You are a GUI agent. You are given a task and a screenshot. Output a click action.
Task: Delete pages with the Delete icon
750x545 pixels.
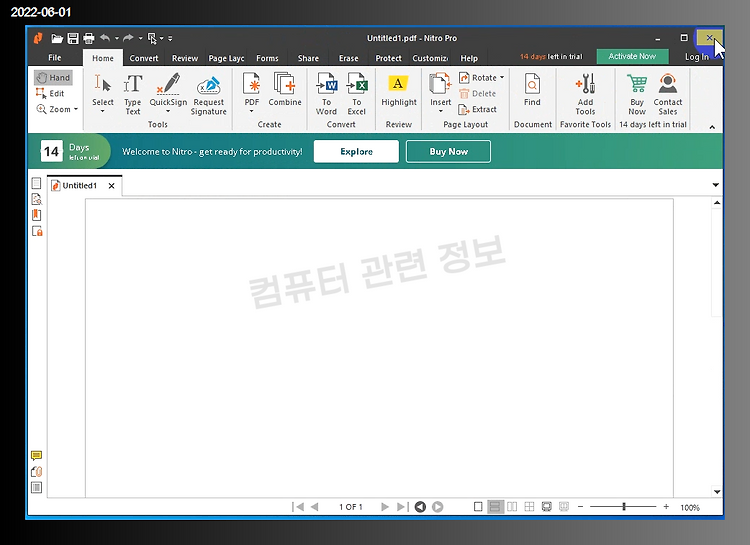point(478,94)
